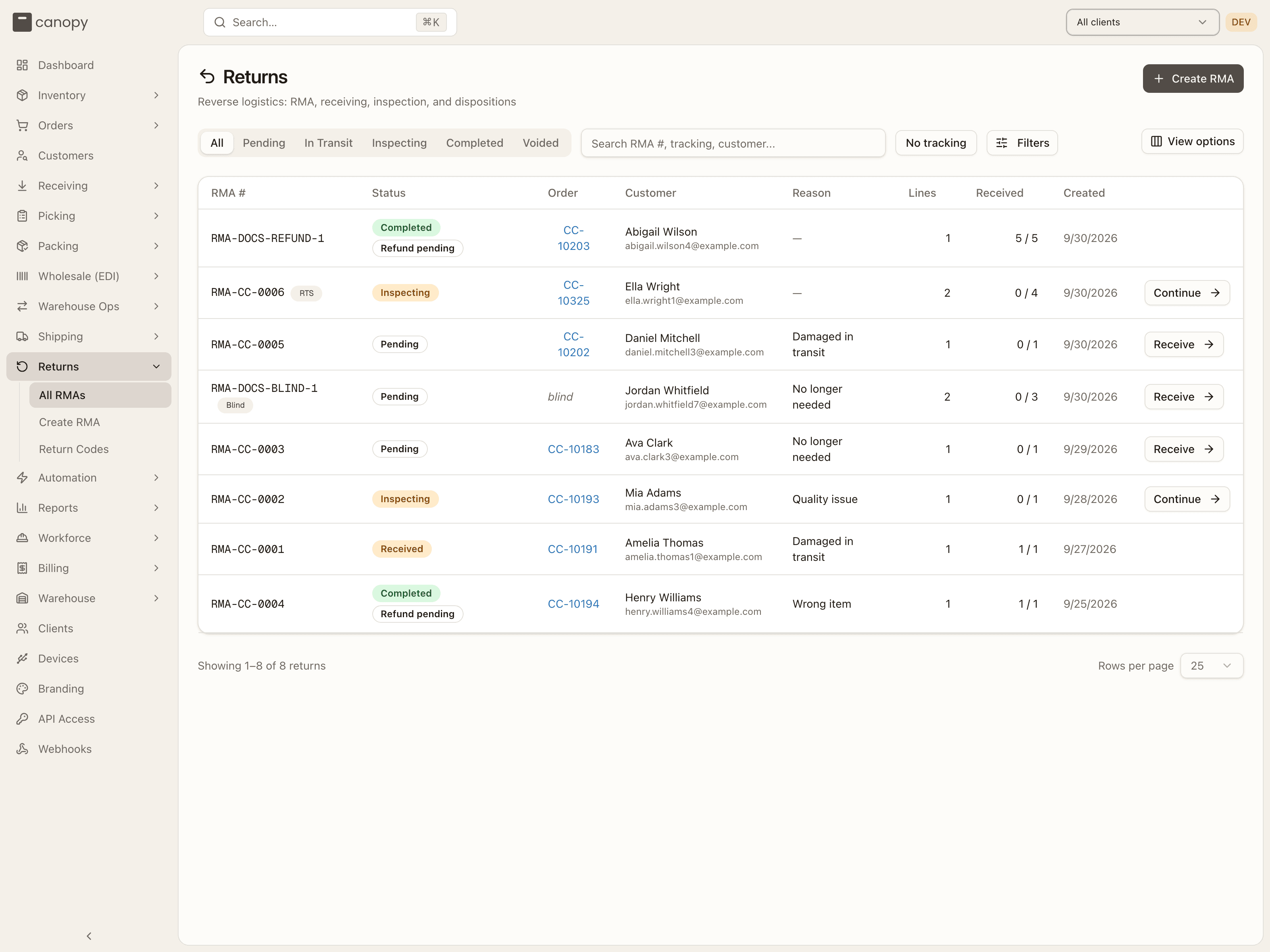1270x952 pixels.
Task: Open order link CC-10183
Action: point(573,449)
